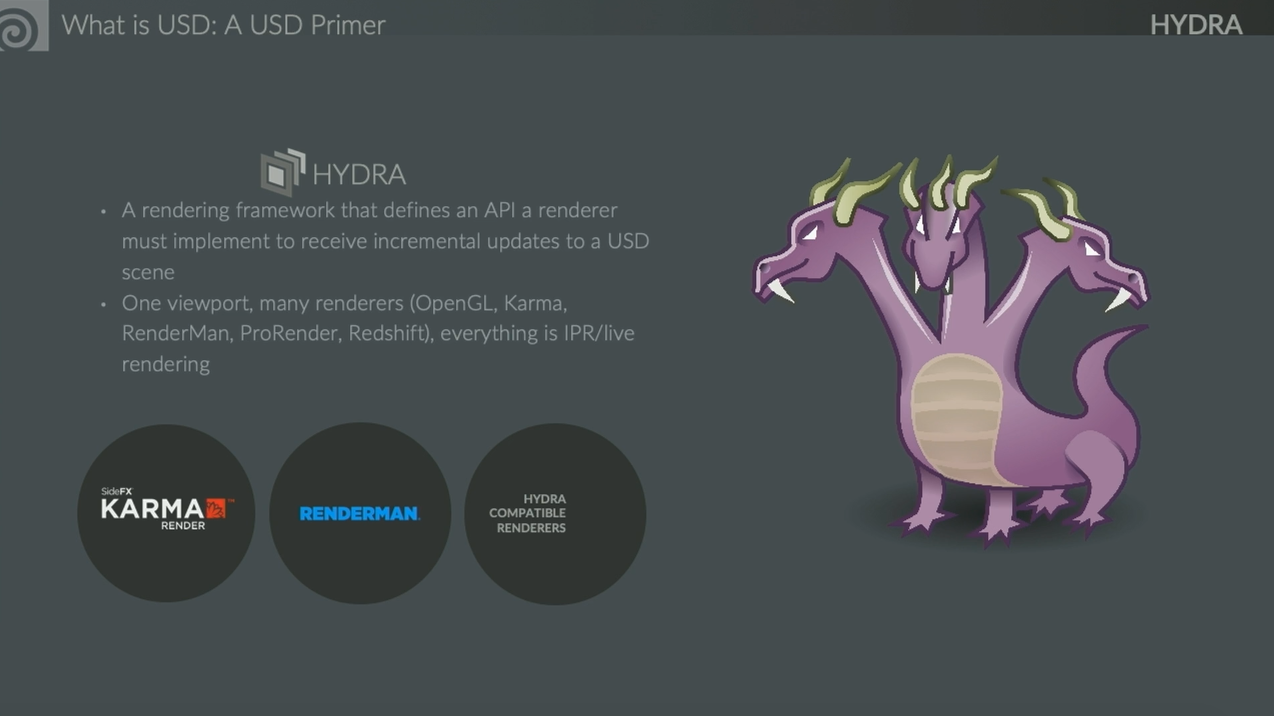
Task: Select the RenderMan logo circle
Action: pyautogui.click(x=360, y=513)
